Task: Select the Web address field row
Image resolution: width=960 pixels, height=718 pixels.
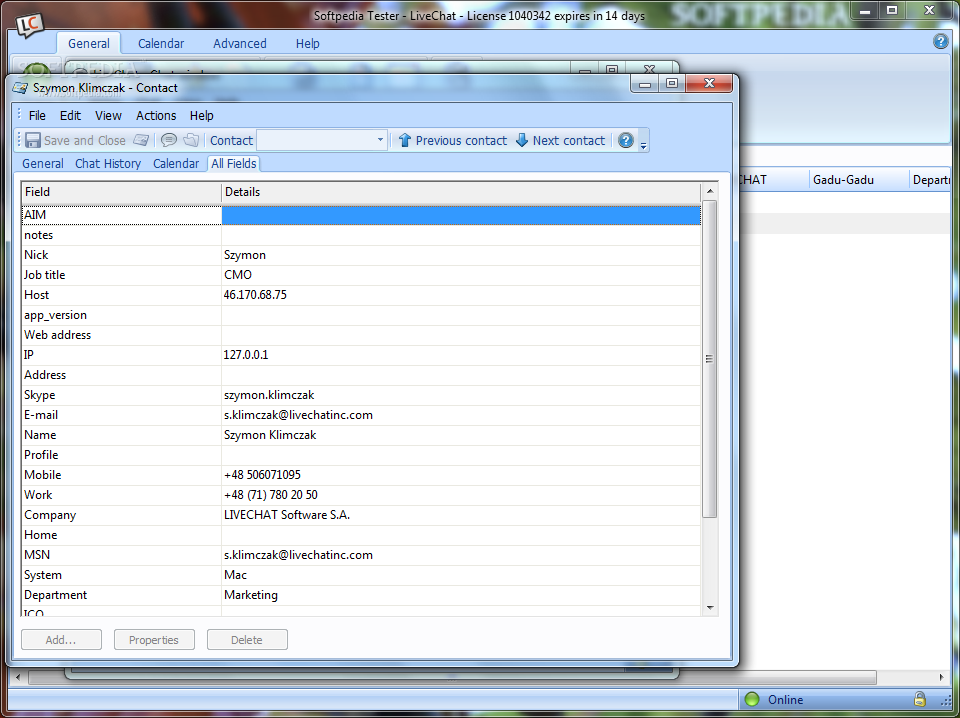Action: coord(361,335)
